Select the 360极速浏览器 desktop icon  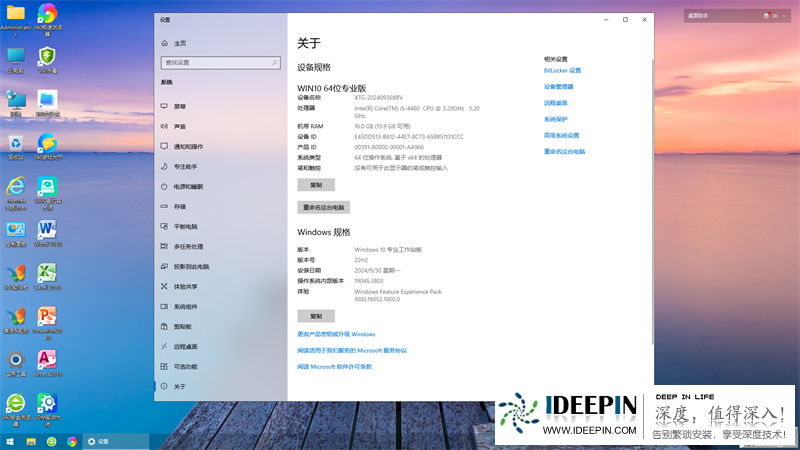point(47,20)
